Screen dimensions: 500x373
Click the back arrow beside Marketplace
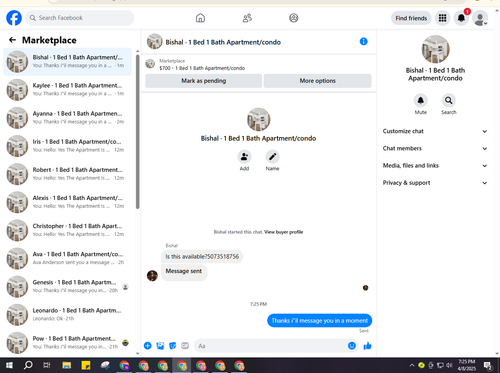[x=12, y=40]
